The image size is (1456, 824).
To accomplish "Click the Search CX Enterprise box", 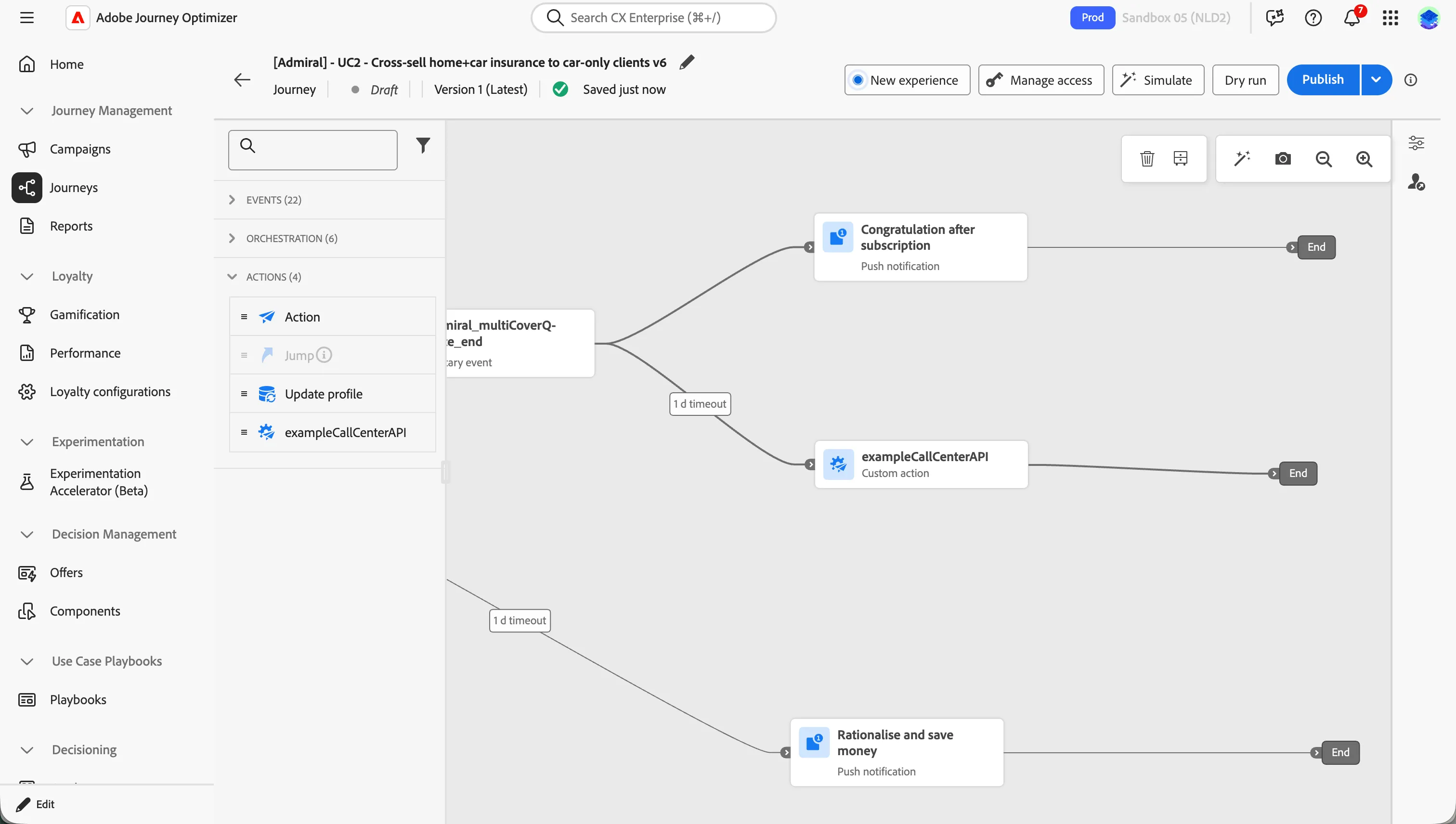I will [x=653, y=17].
